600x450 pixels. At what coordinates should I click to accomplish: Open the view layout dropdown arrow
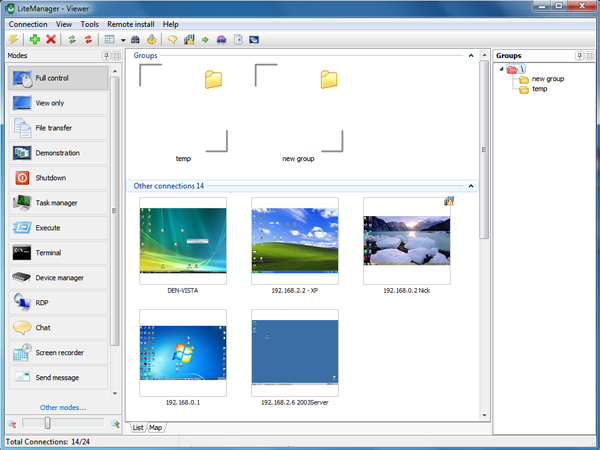click(123, 40)
